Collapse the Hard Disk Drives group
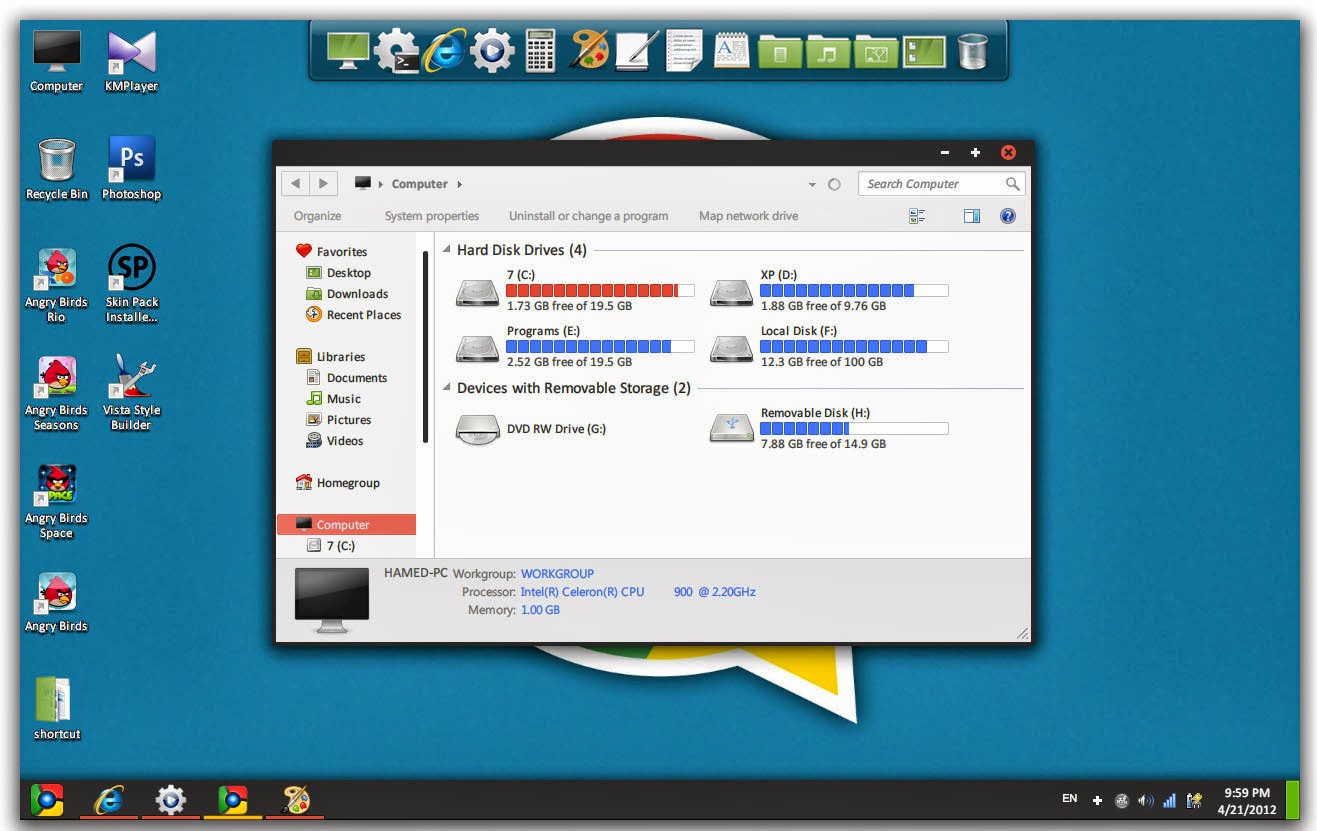1317x831 pixels. (447, 250)
